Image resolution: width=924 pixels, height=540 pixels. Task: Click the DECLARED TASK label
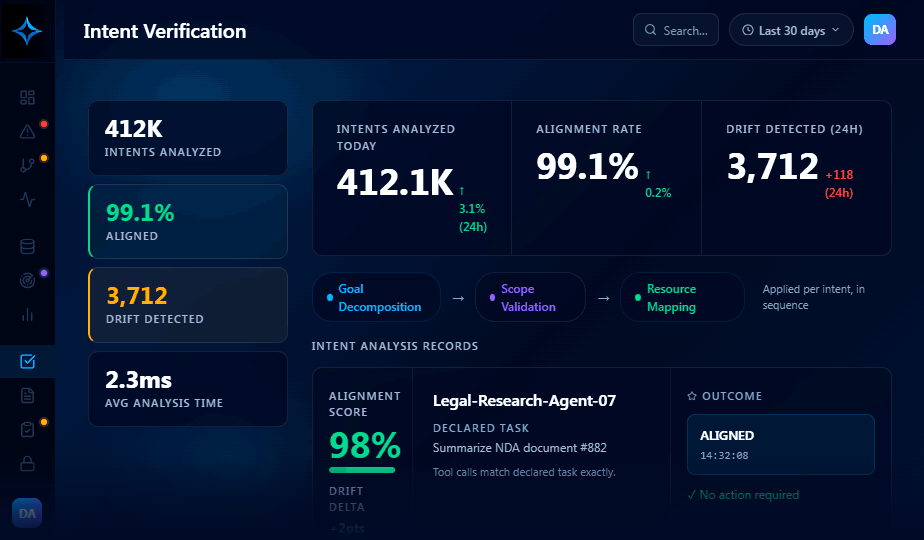click(481, 428)
